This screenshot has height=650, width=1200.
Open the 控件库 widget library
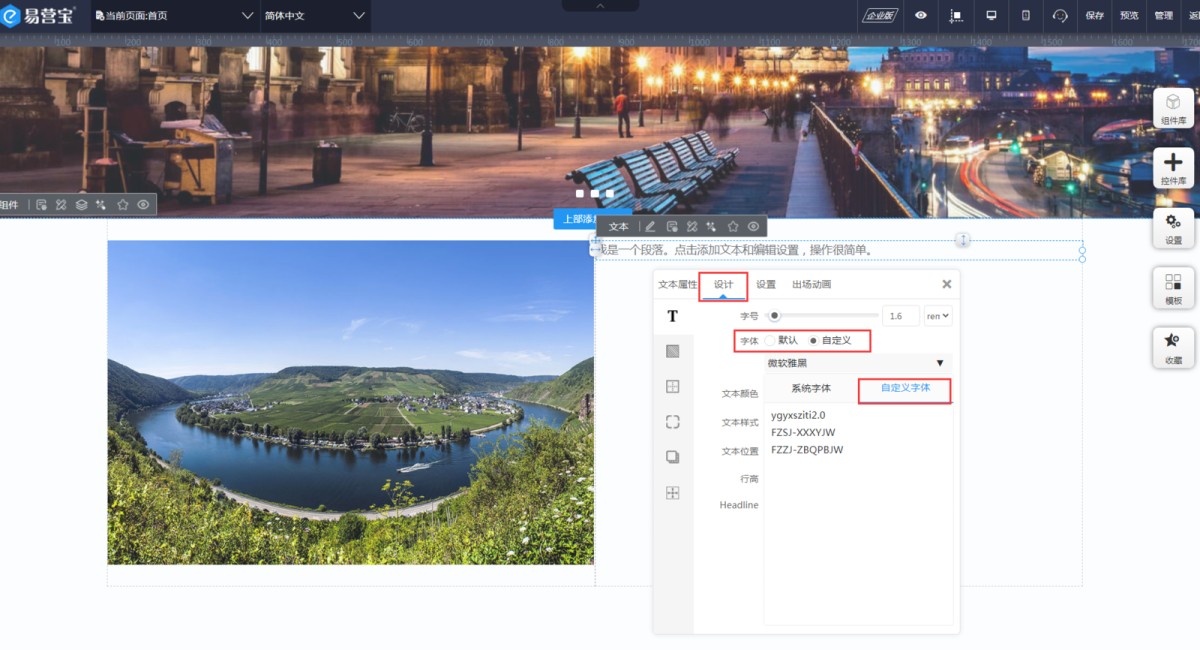click(x=1173, y=168)
